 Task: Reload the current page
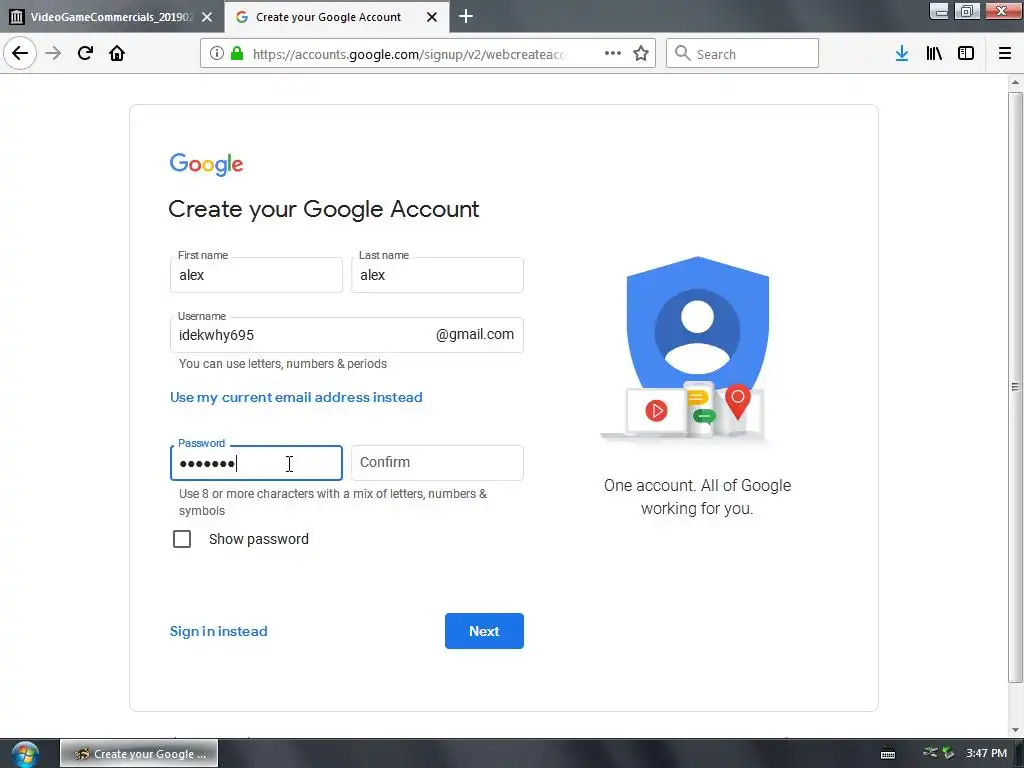pyautogui.click(x=85, y=53)
